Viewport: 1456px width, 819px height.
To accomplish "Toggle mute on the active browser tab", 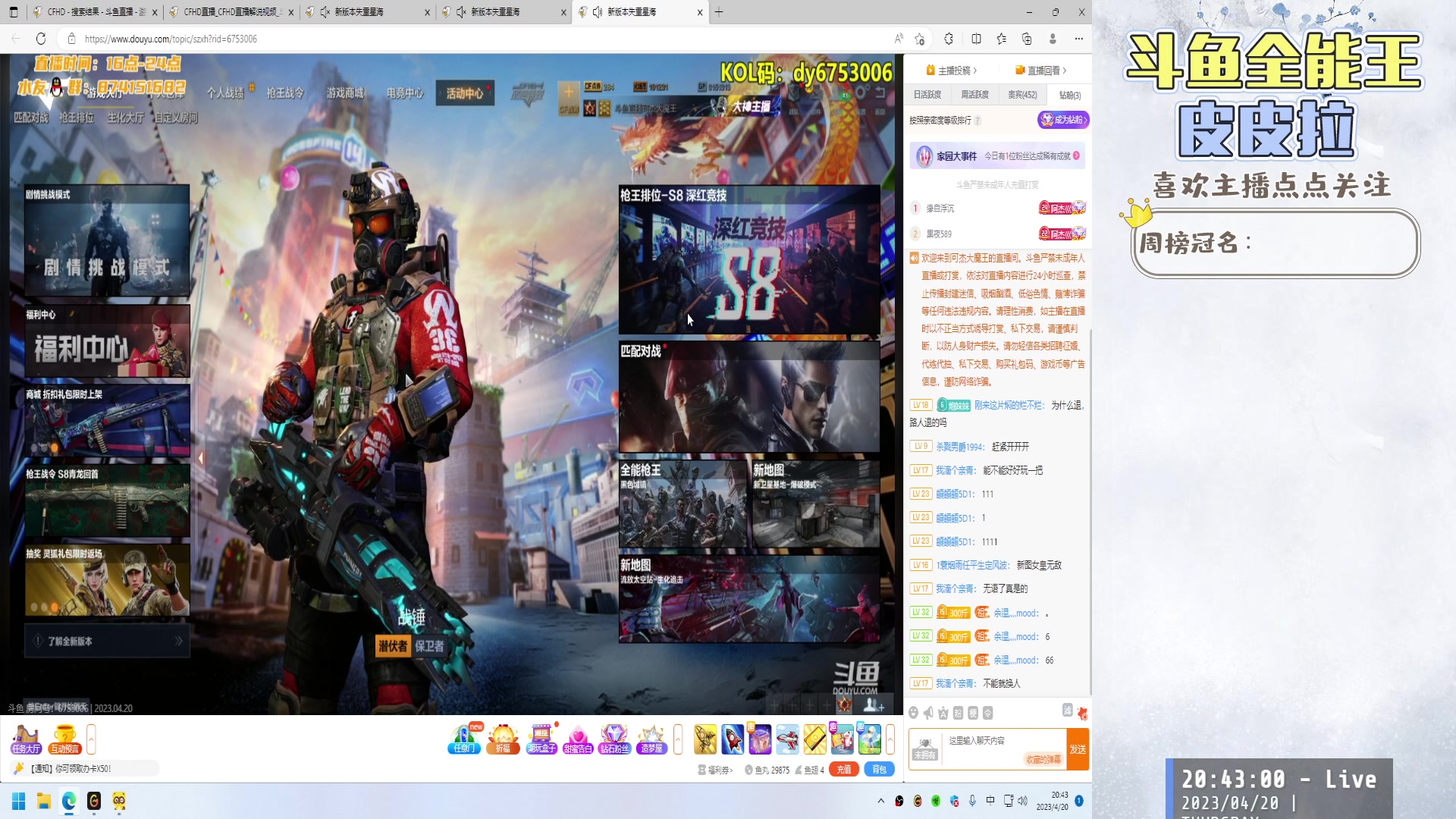I will pyautogui.click(x=598, y=12).
